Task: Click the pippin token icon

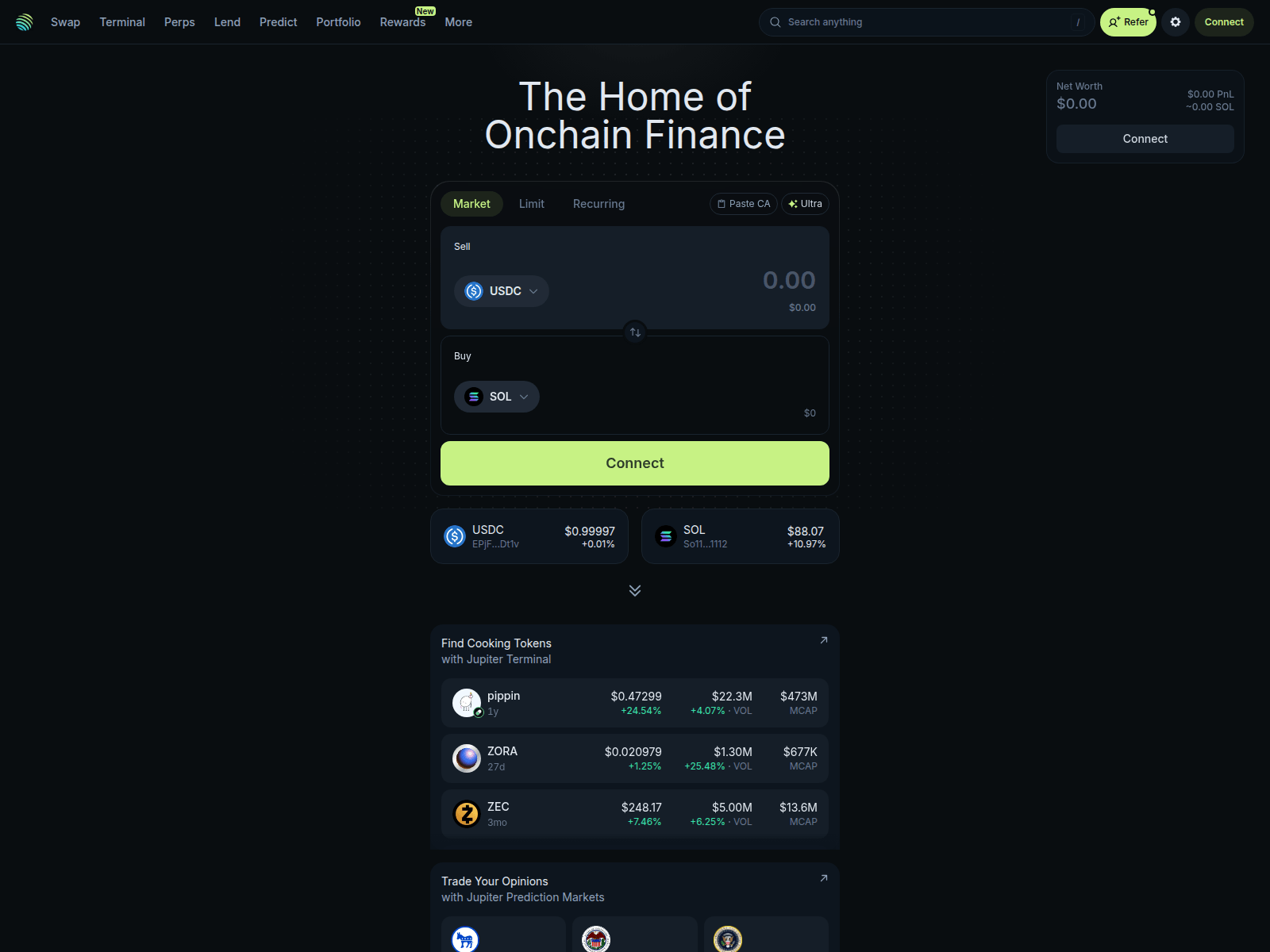Action: click(x=467, y=703)
